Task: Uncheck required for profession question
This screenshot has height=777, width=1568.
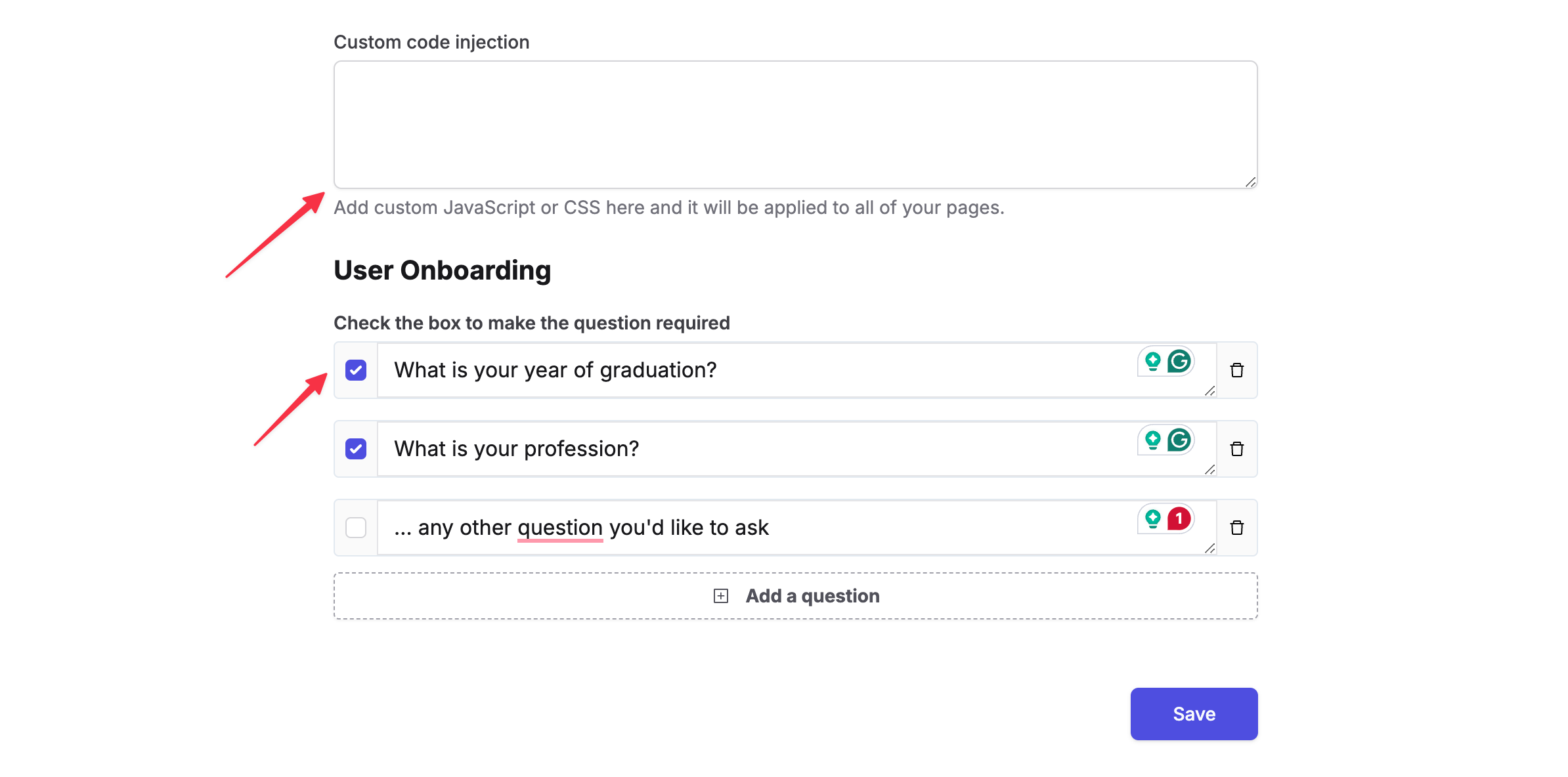Action: click(x=356, y=449)
